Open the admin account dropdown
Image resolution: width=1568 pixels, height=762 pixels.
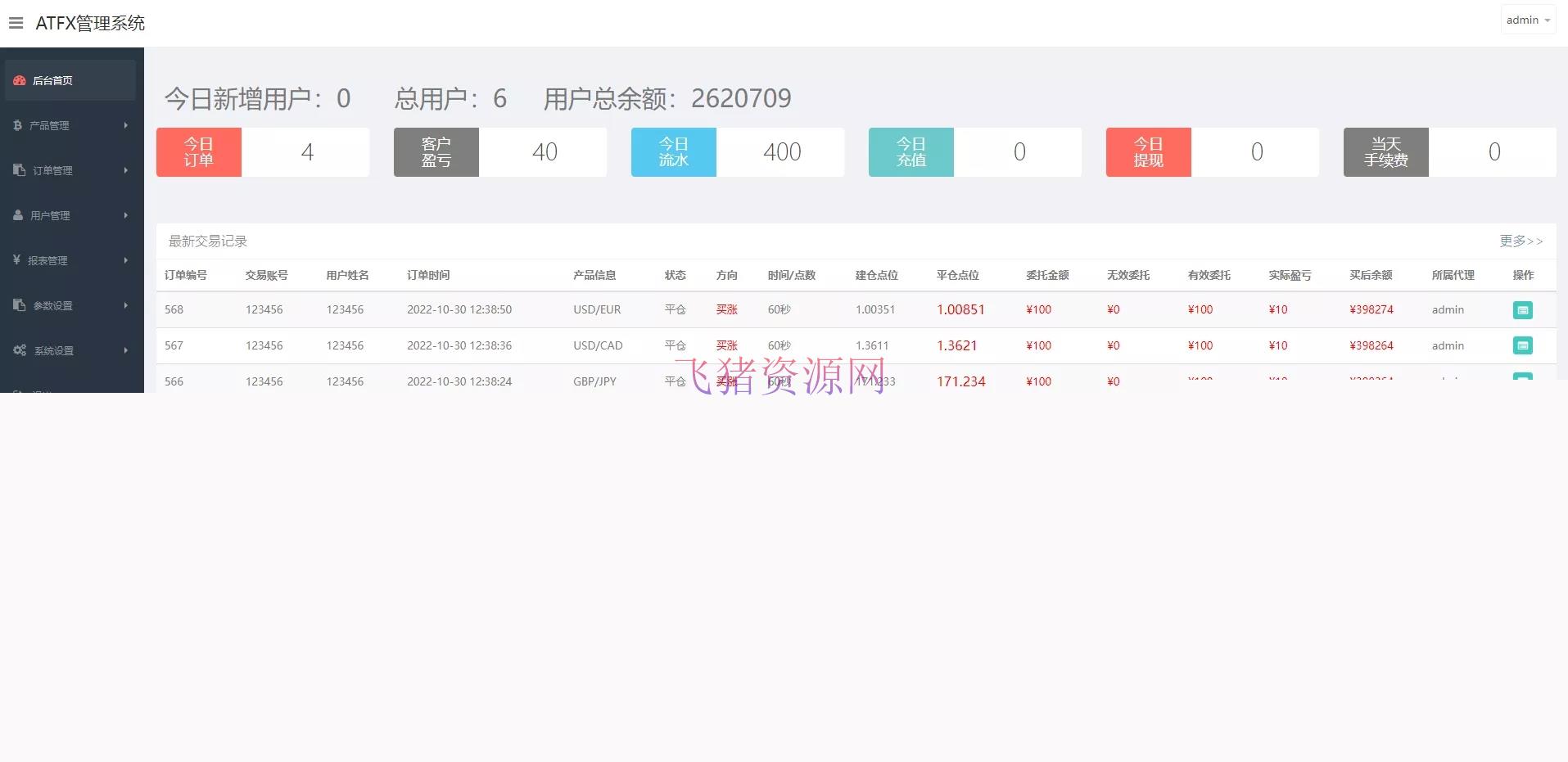coord(1526,19)
